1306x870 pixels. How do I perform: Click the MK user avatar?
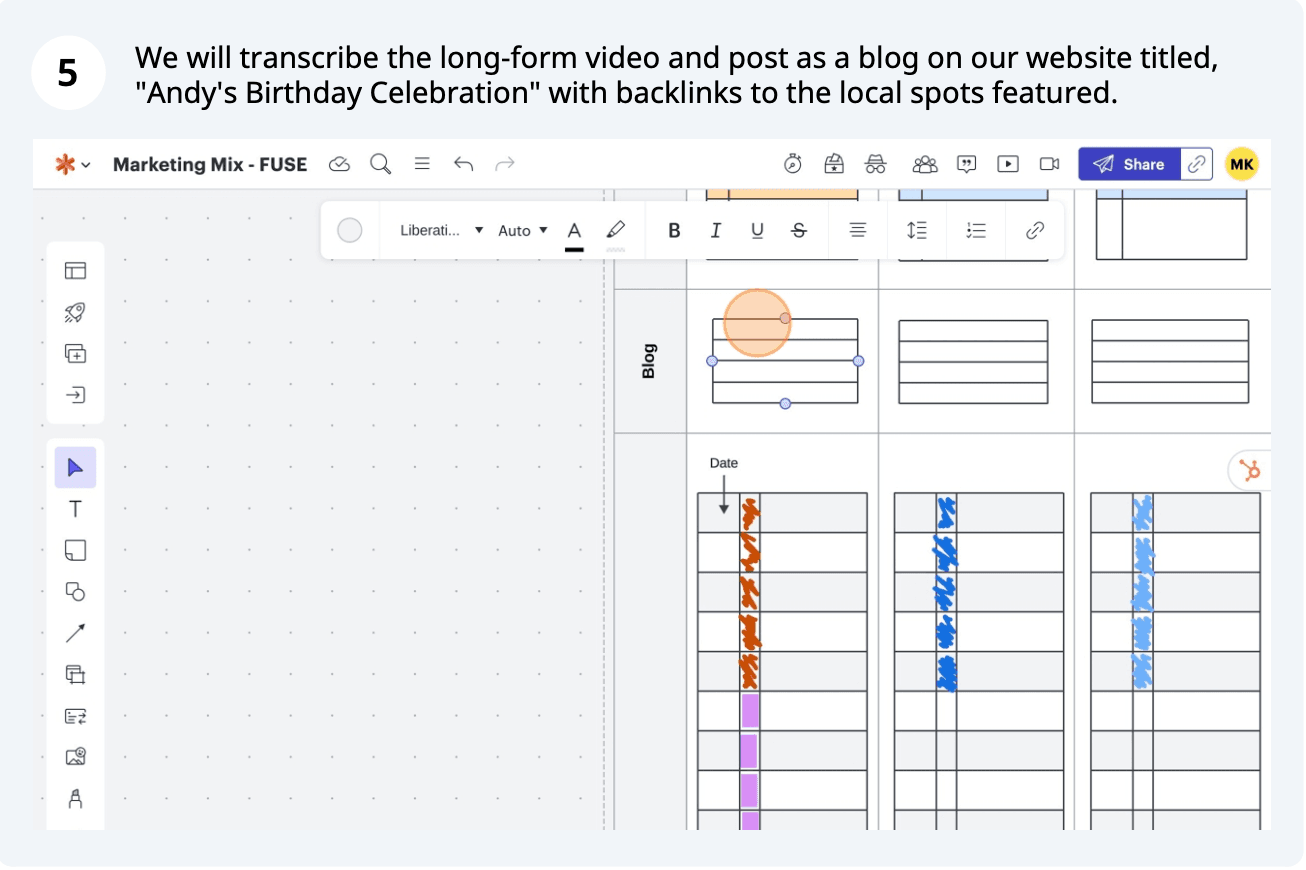click(x=1241, y=164)
